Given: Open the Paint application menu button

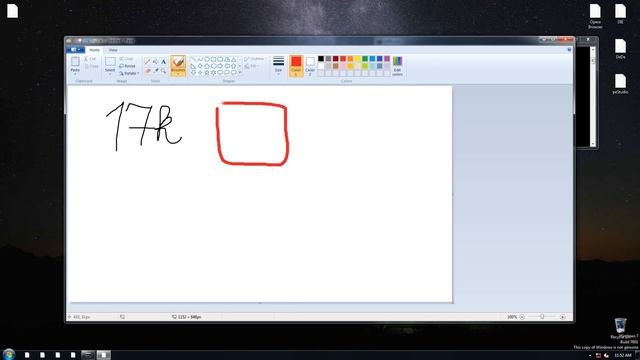Looking at the screenshot, I should pos(76,50).
